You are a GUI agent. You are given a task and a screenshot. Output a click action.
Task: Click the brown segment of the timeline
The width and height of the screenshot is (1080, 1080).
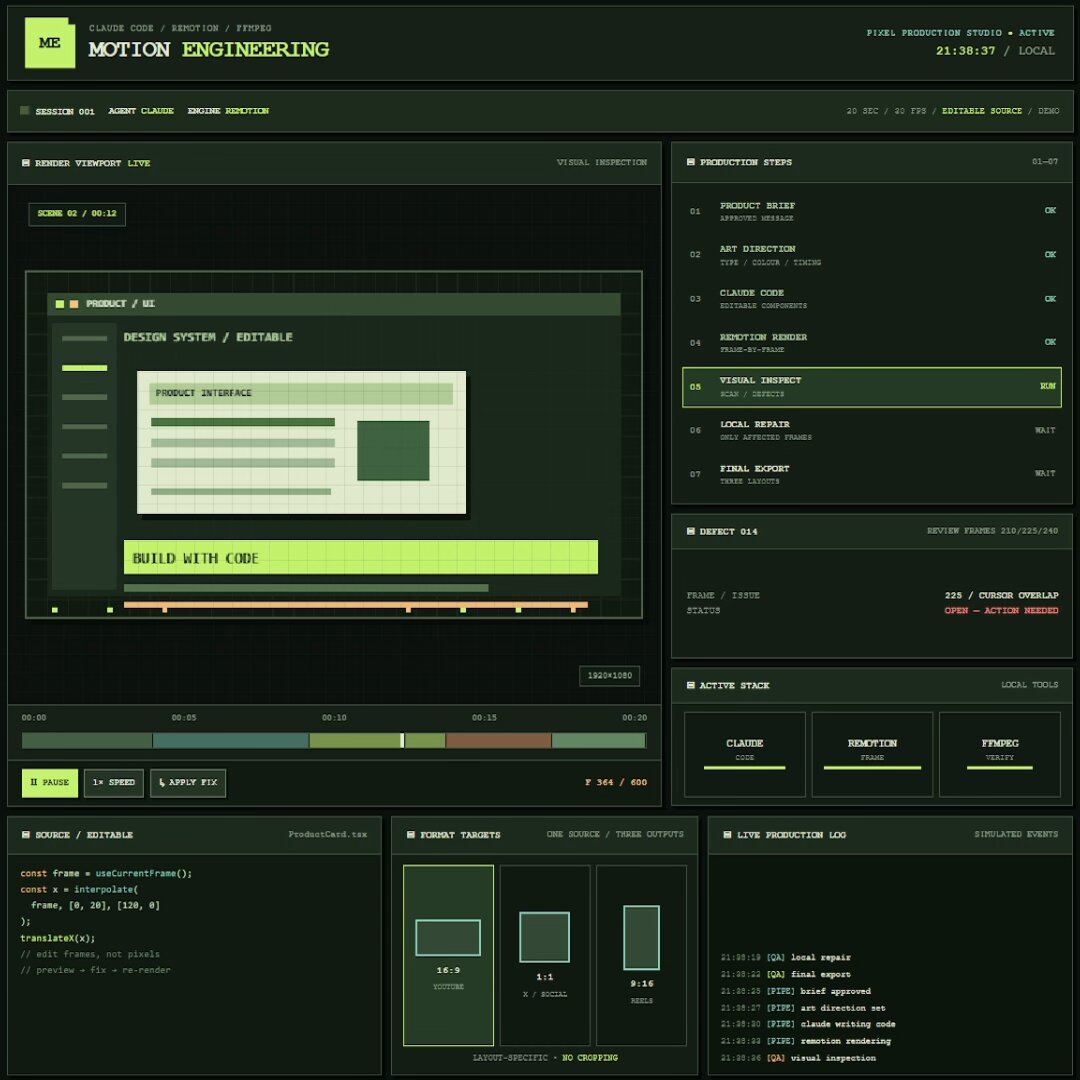pos(499,740)
